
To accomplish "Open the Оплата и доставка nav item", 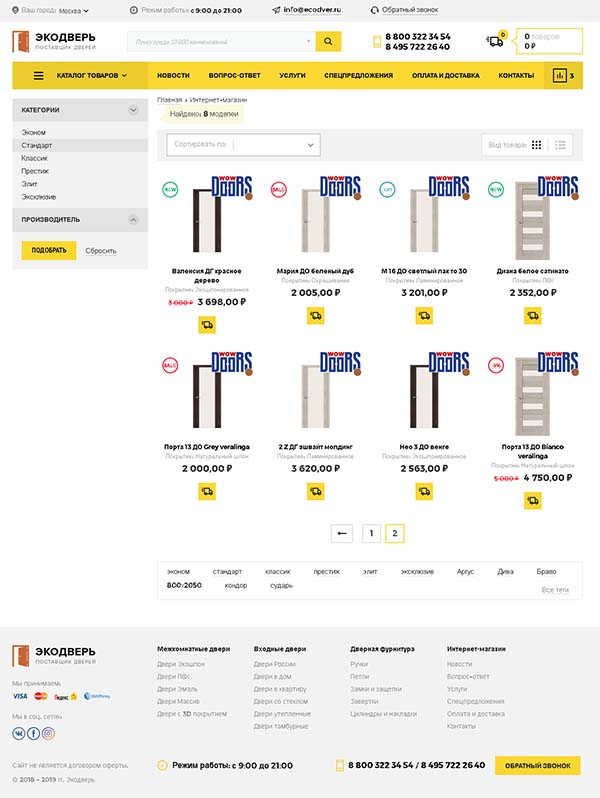I will click(x=445, y=75).
